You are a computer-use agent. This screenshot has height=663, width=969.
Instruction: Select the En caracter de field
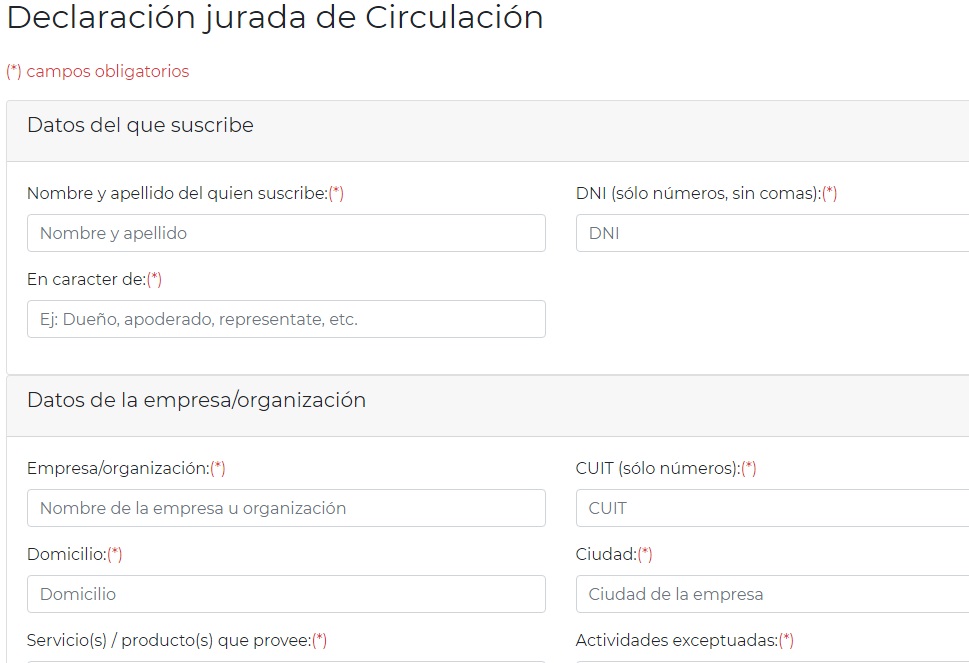(286, 319)
